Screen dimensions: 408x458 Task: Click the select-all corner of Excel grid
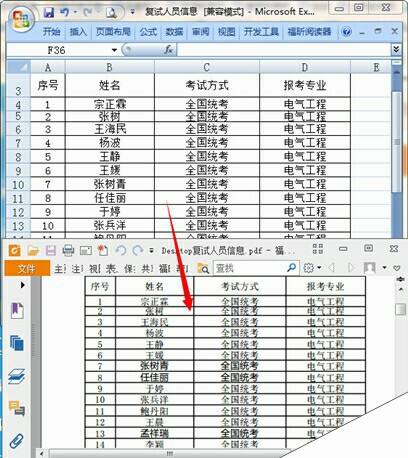coord(18,67)
